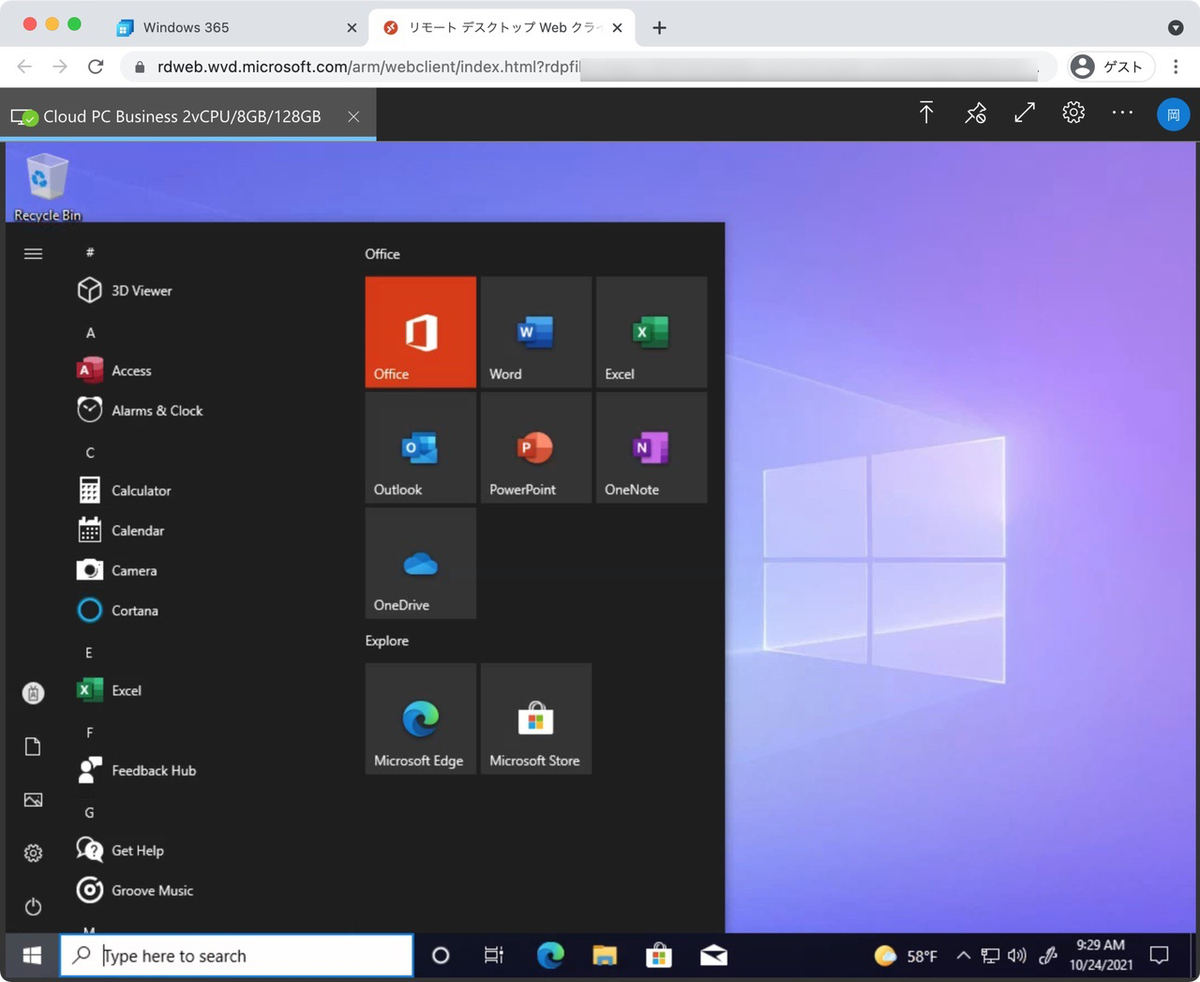Expand the Start menu hamburger
Image resolution: width=1200 pixels, height=982 pixels.
pyautogui.click(x=33, y=254)
